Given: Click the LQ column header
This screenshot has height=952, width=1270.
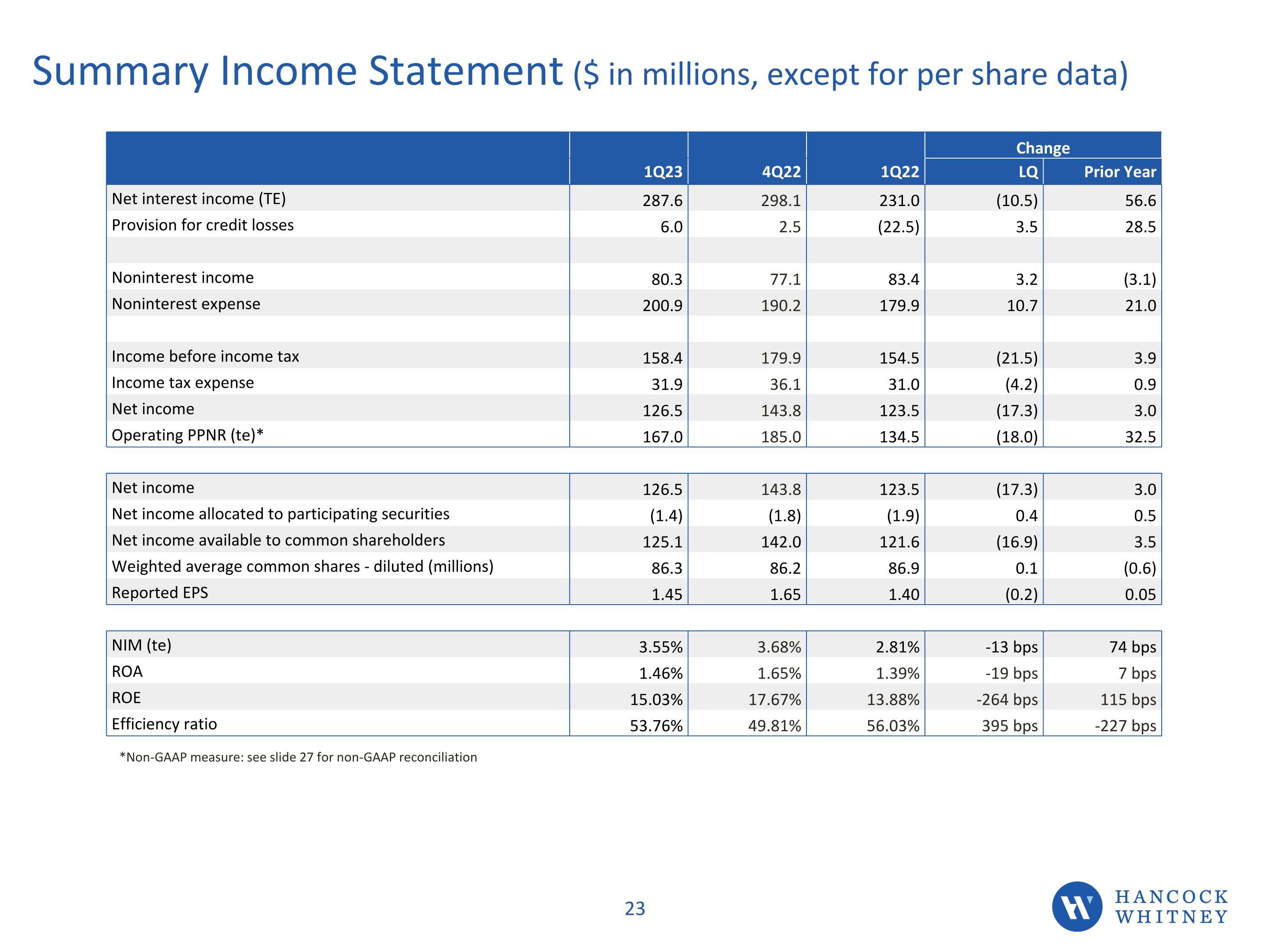Looking at the screenshot, I should click(1028, 172).
